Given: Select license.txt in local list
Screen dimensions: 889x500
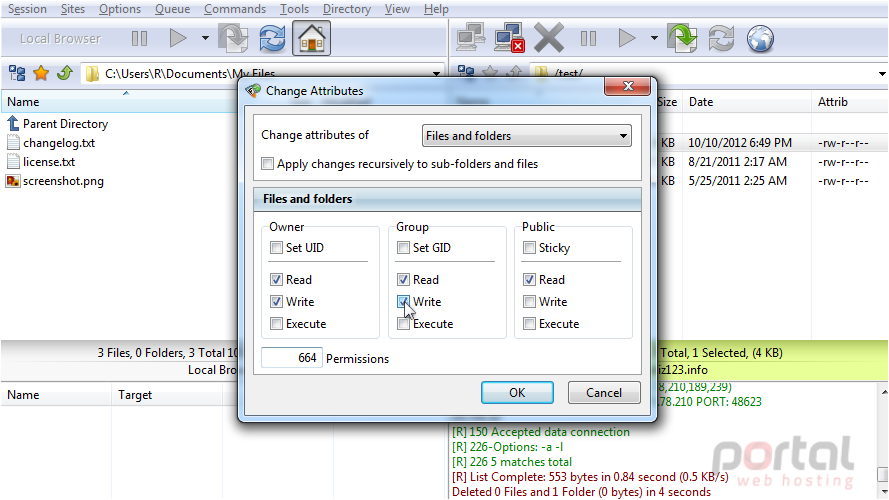Looking at the screenshot, I should coord(49,162).
